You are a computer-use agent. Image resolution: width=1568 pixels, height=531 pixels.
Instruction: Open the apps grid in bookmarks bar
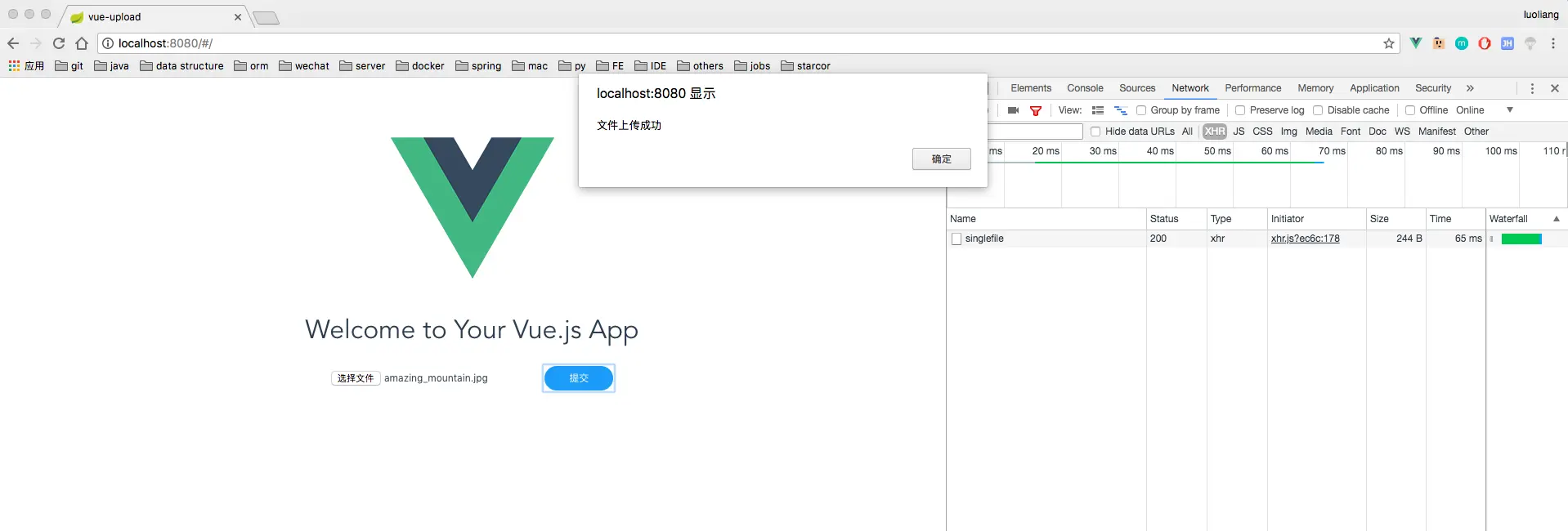pyautogui.click(x=26, y=66)
